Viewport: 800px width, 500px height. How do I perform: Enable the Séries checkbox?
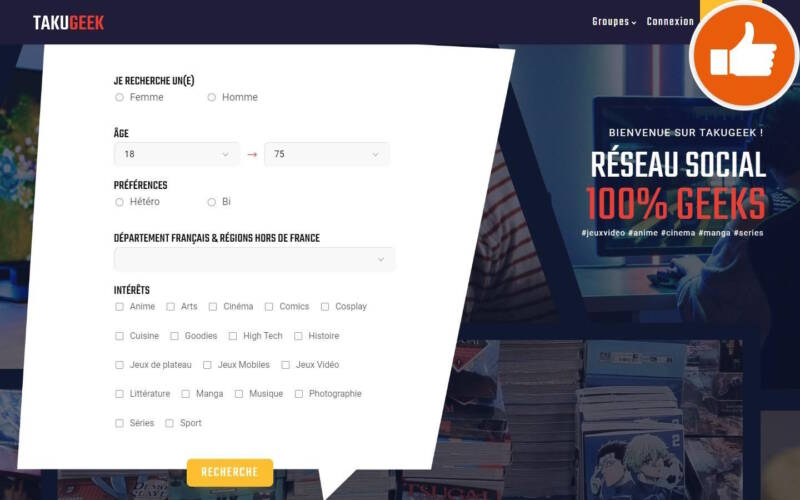click(x=119, y=423)
